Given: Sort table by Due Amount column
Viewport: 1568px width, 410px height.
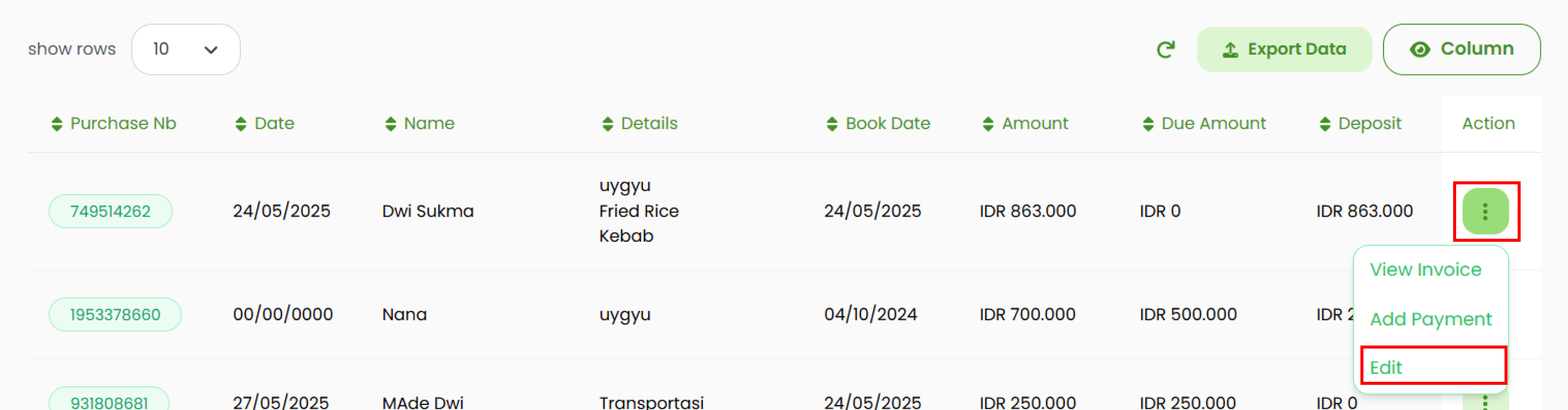Looking at the screenshot, I should 1148,124.
